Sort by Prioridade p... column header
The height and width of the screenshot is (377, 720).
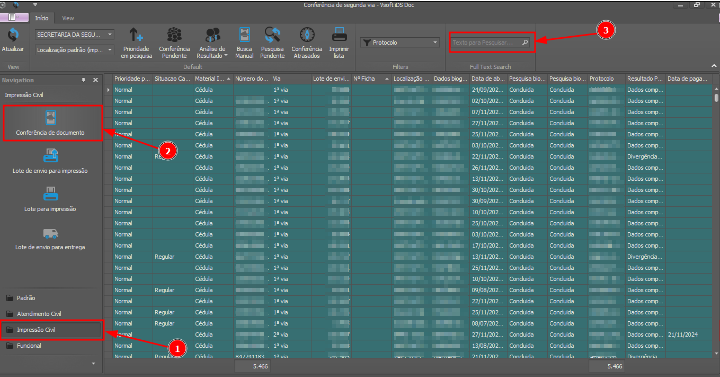(133, 79)
